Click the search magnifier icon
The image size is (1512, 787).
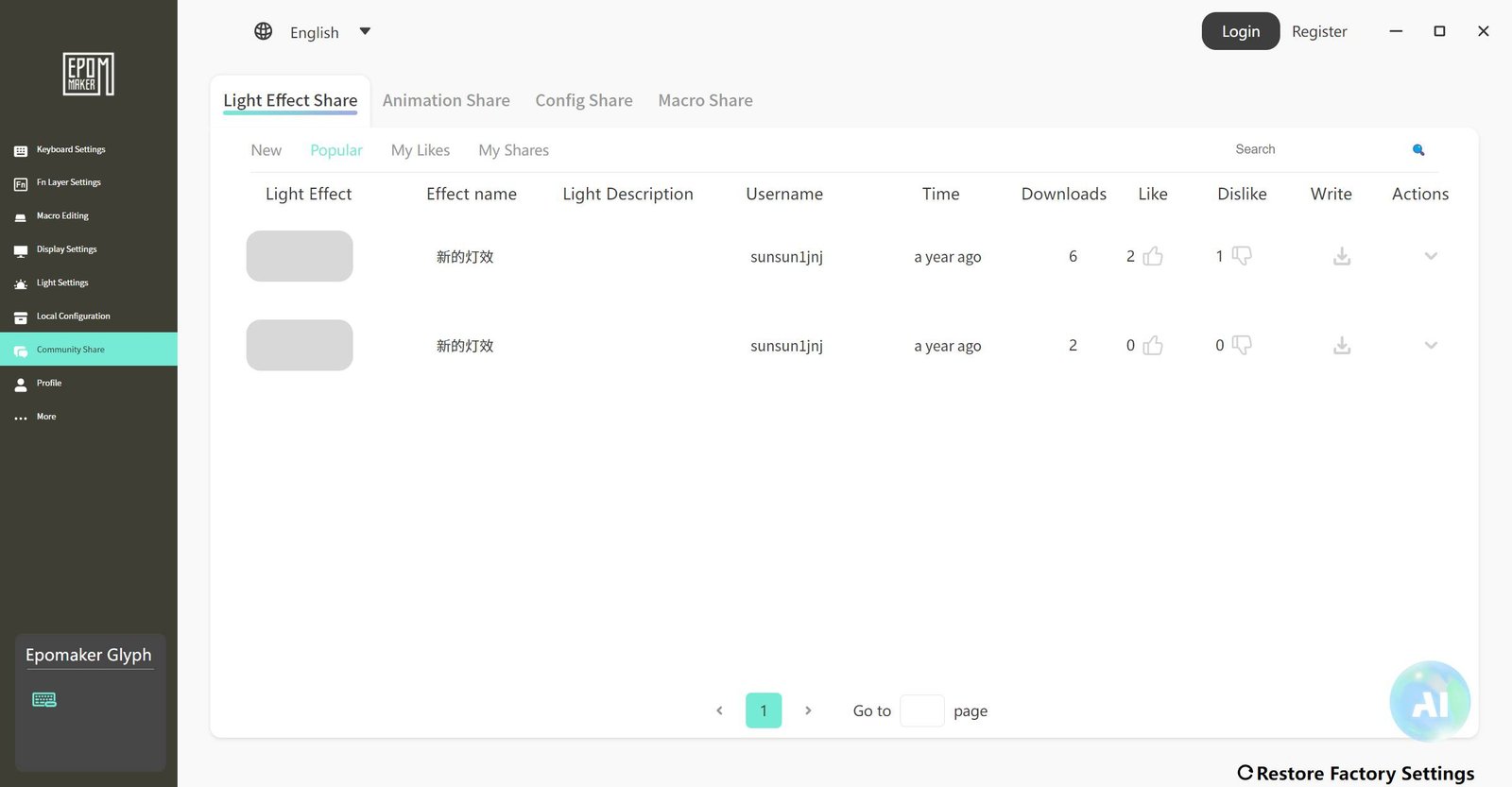(1418, 149)
